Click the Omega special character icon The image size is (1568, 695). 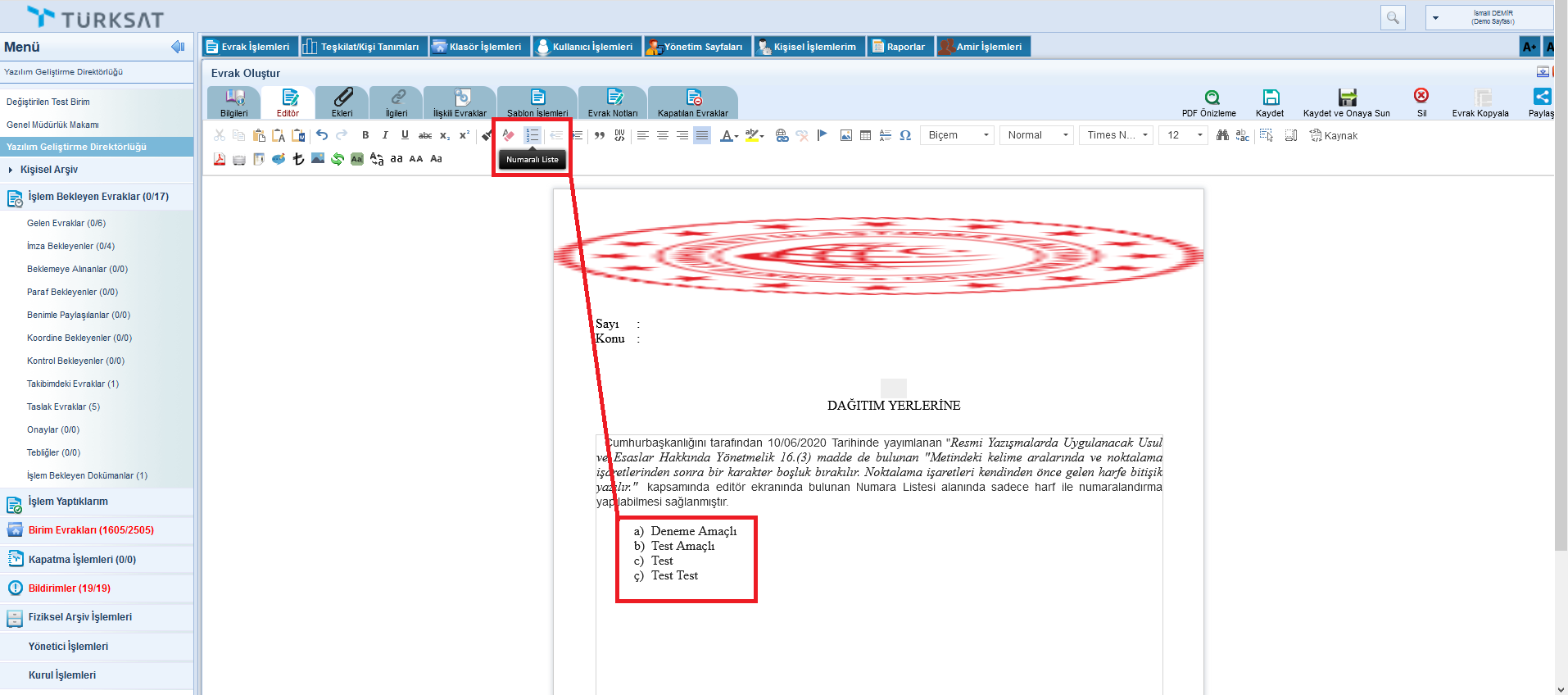[905, 135]
